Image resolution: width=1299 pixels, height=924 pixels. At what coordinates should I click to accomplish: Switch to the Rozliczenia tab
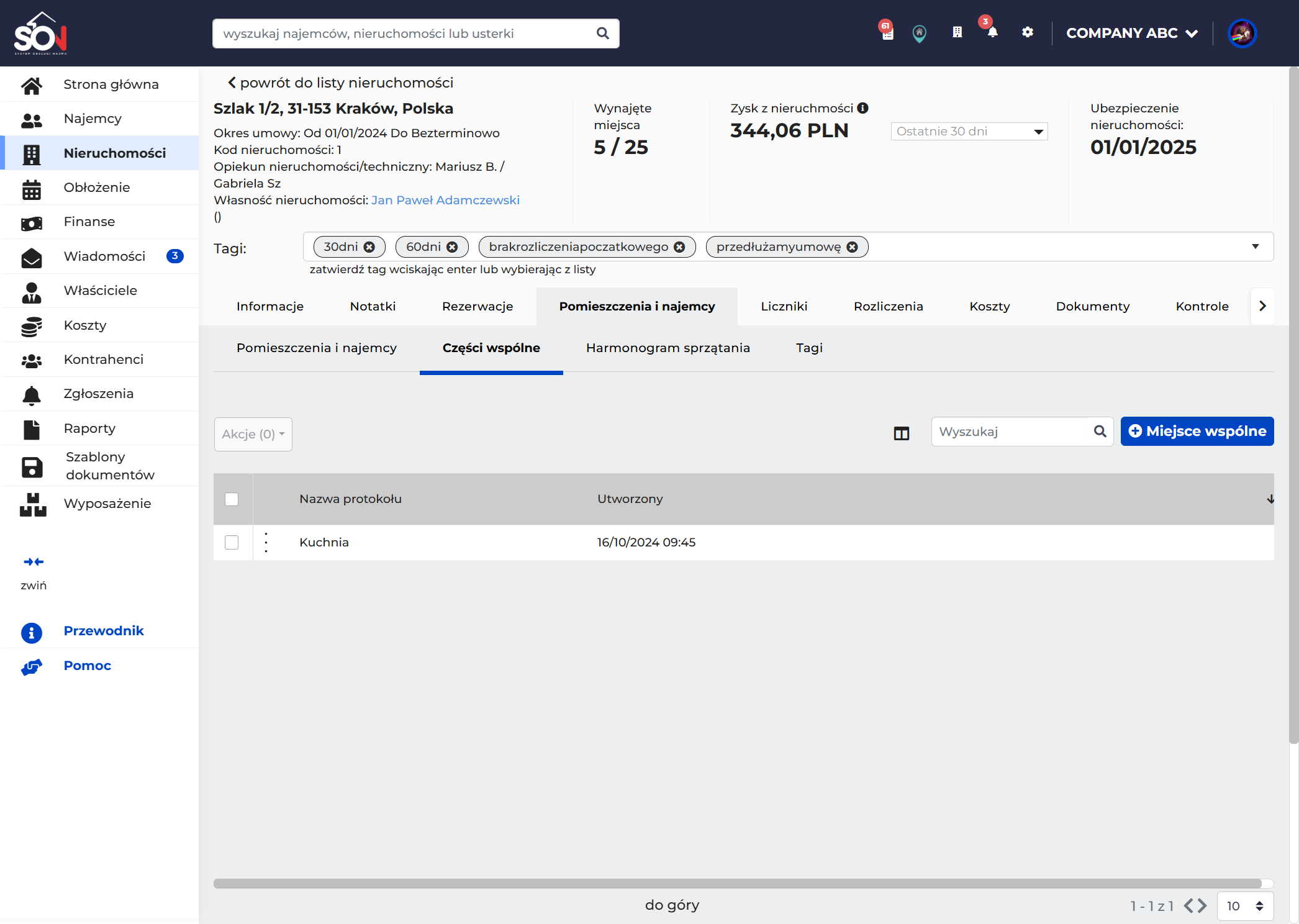coord(888,306)
